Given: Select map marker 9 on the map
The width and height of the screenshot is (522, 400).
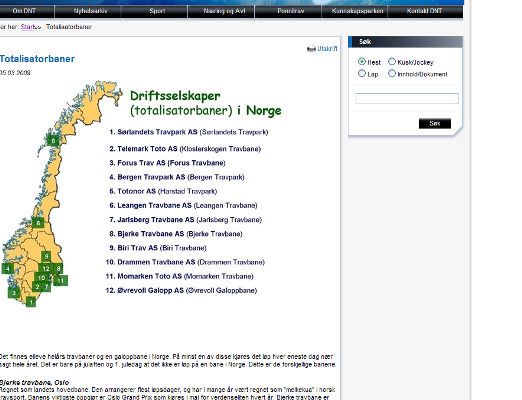Looking at the screenshot, I should click(46, 256).
